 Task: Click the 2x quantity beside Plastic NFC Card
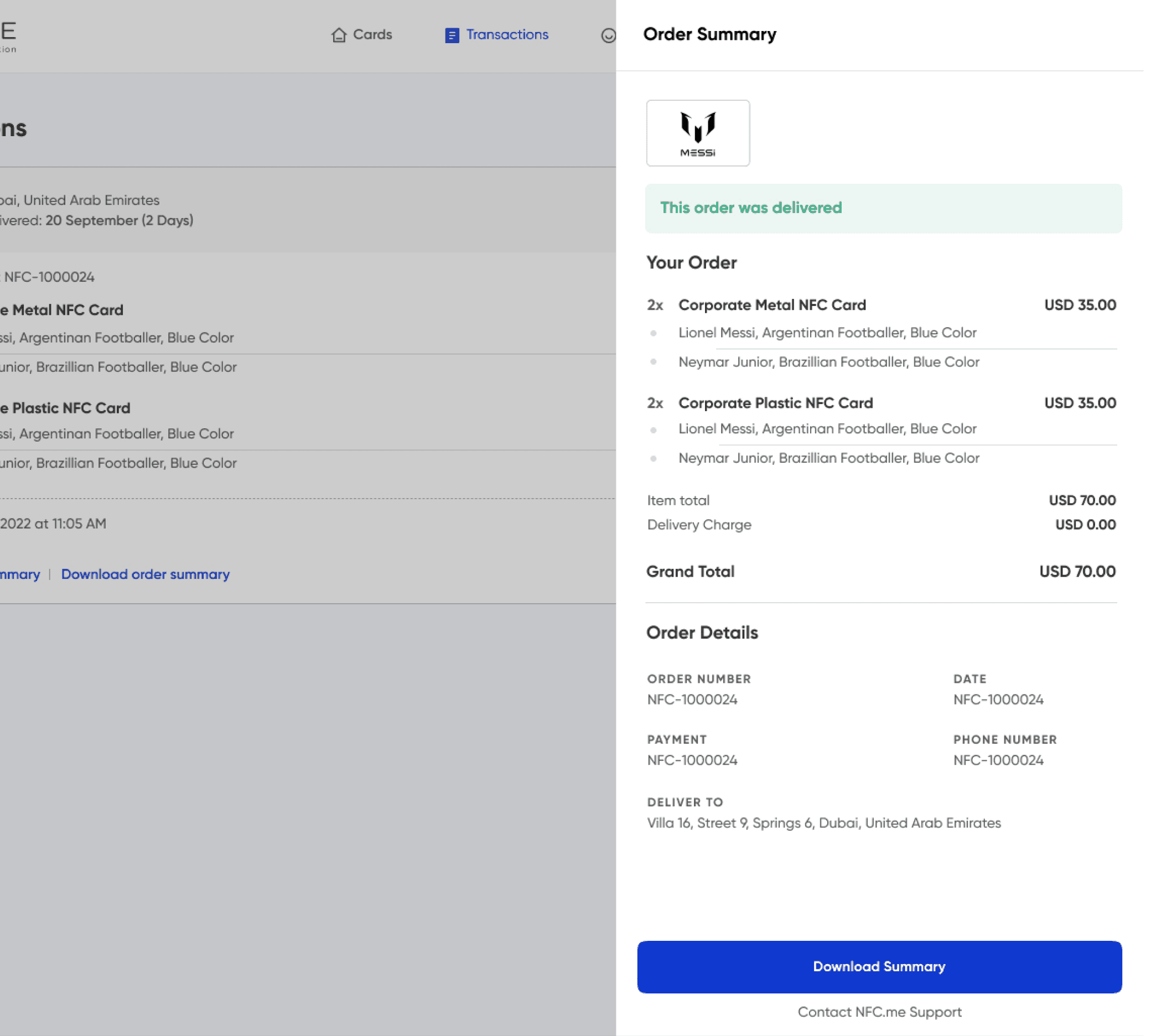(x=655, y=403)
